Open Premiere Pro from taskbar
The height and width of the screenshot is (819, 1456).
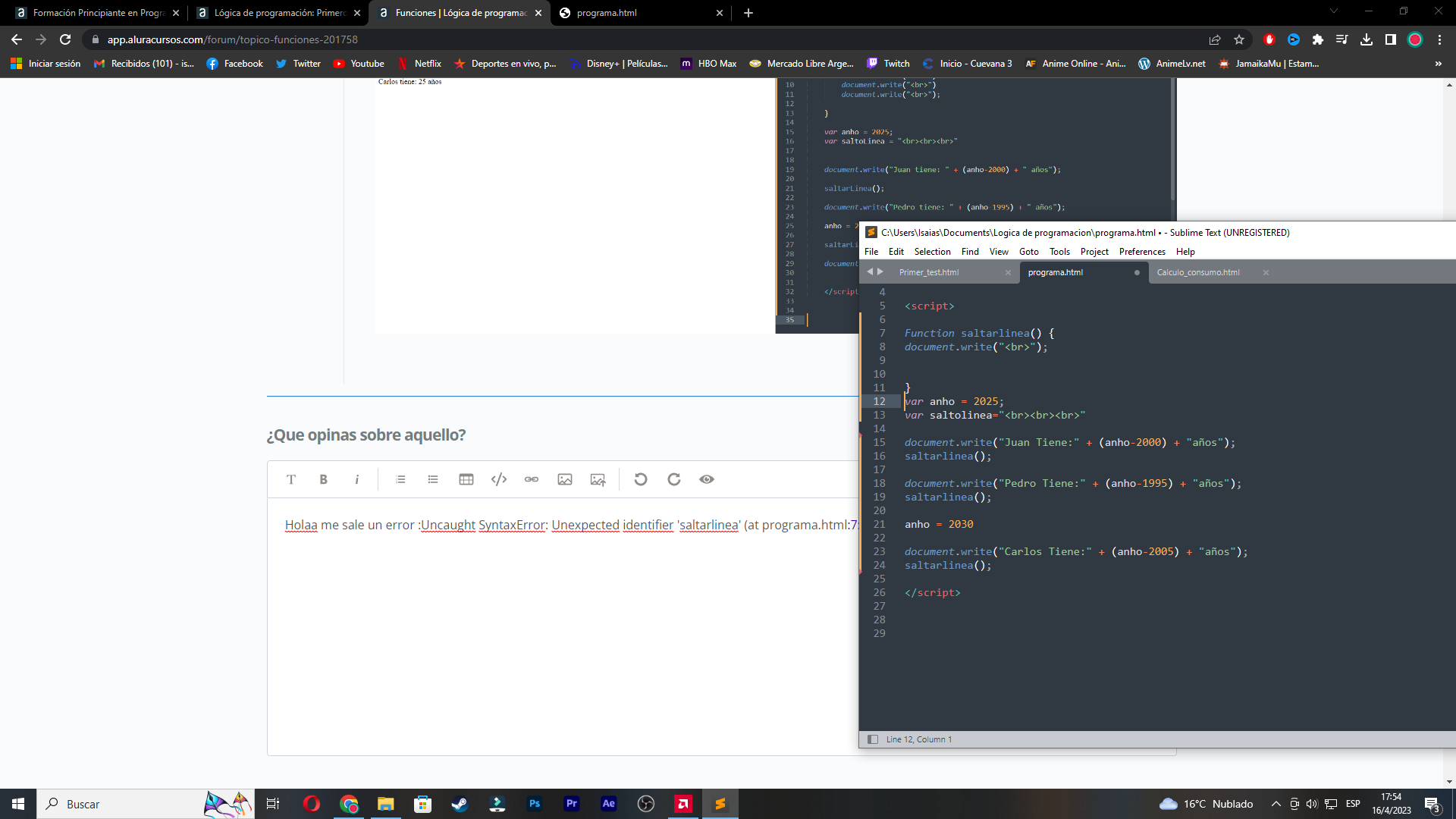point(572,804)
